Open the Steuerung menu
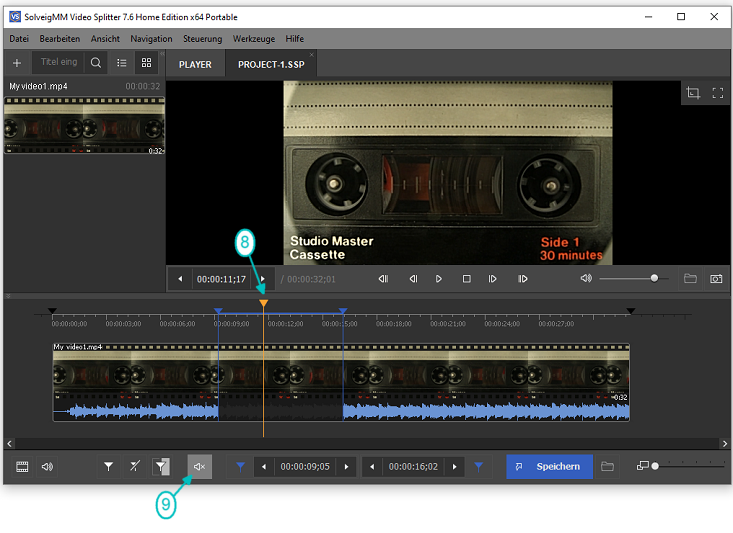Image resolution: width=733 pixels, height=533 pixels. [203, 38]
